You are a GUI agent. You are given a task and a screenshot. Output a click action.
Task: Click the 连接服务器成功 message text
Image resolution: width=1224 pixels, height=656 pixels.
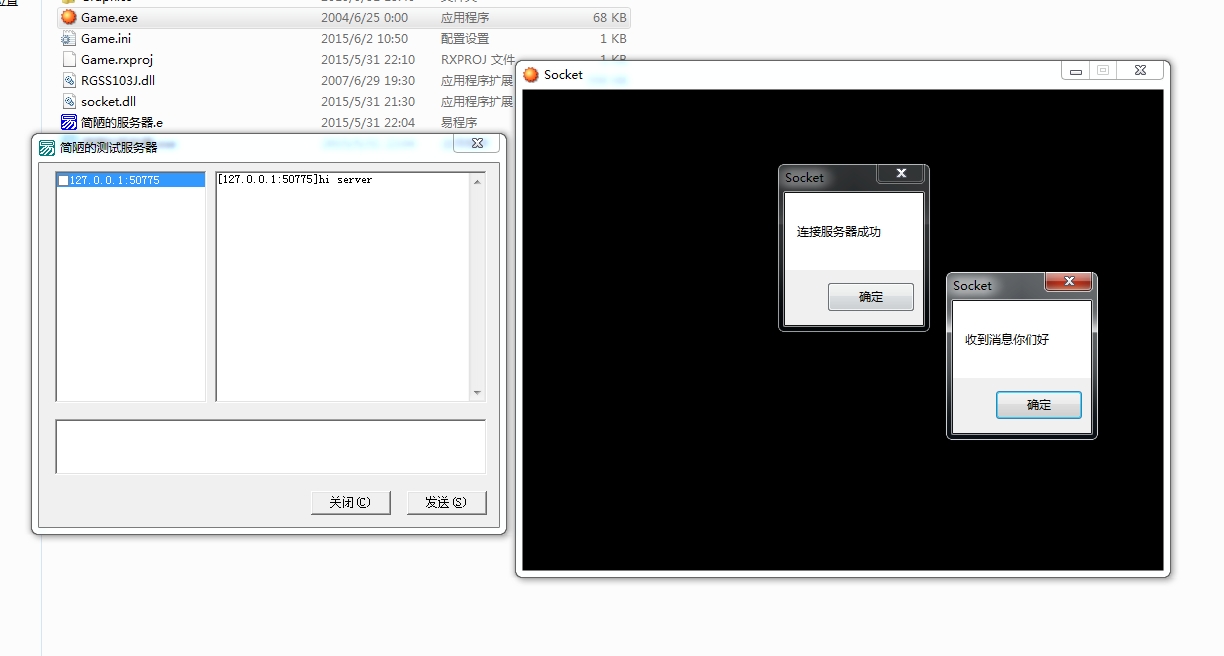click(x=839, y=232)
